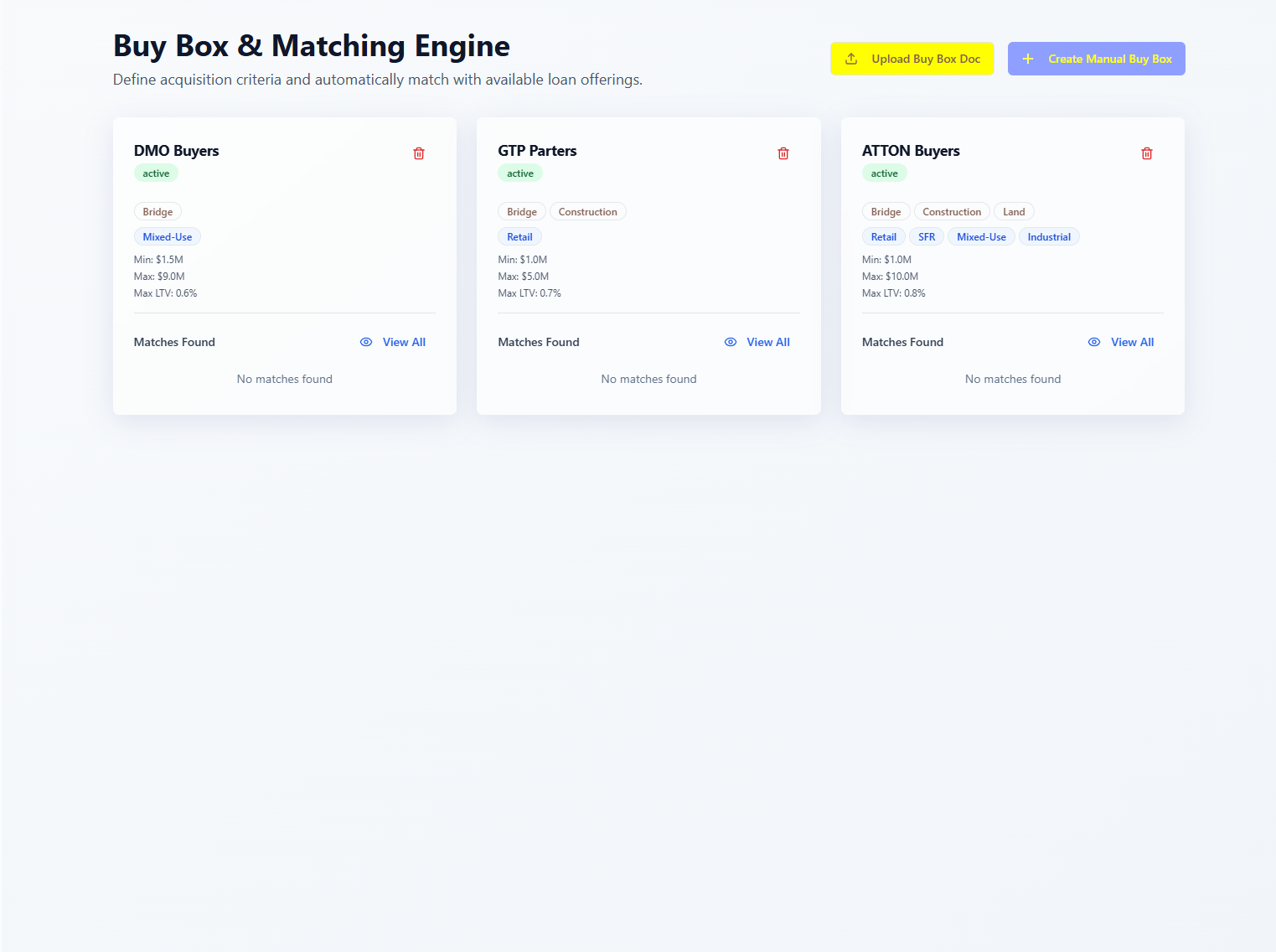Image resolution: width=1276 pixels, height=952 pixels.
Task: Select the Mixed-Use tag in DMO Buyers
Action: tap(168, 237)
